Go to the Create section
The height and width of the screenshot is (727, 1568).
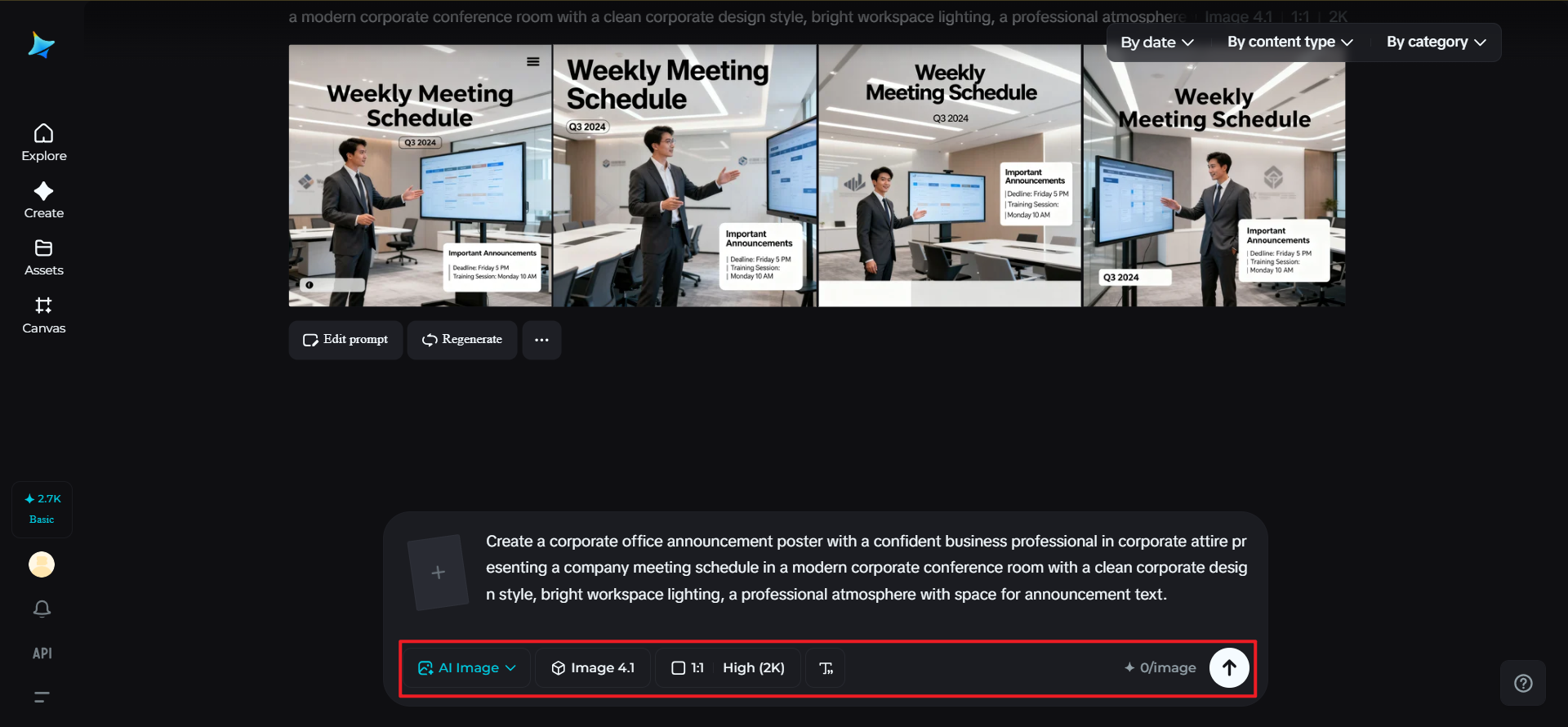(x=43, y=201)
